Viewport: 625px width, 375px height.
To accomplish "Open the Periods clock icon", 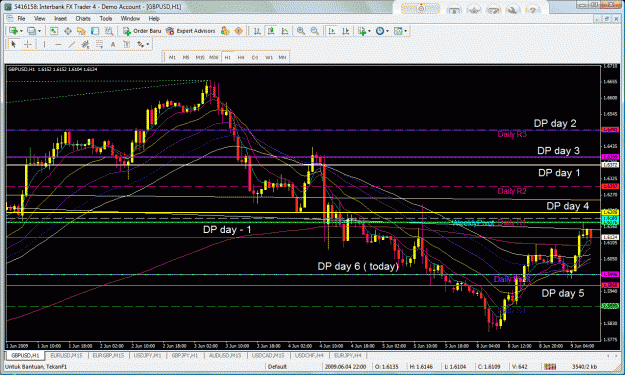I will pyautogui.click(x=380, y=31).
